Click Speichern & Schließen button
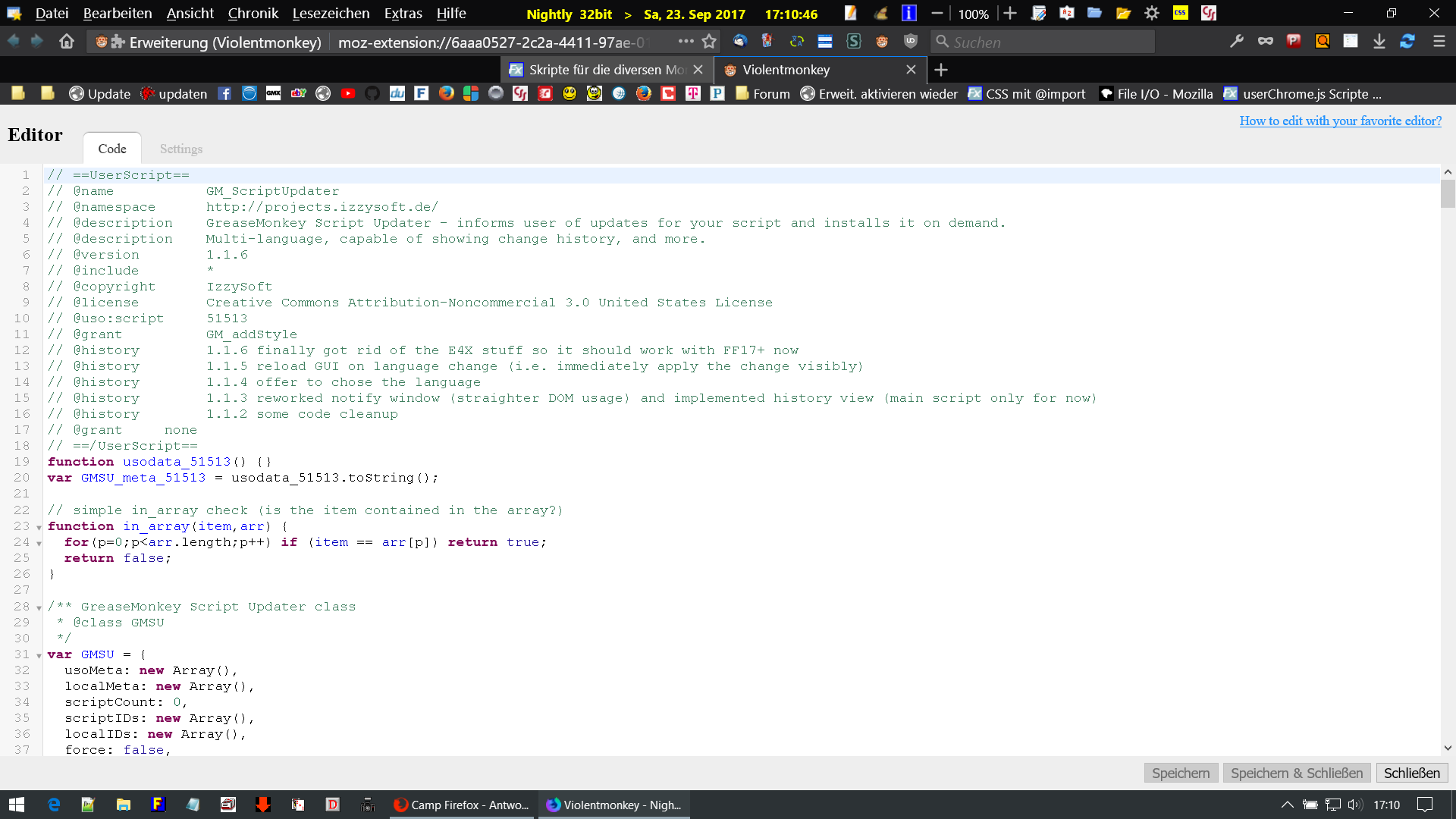The image size is (1456, 819). [x=1296, y=773]
